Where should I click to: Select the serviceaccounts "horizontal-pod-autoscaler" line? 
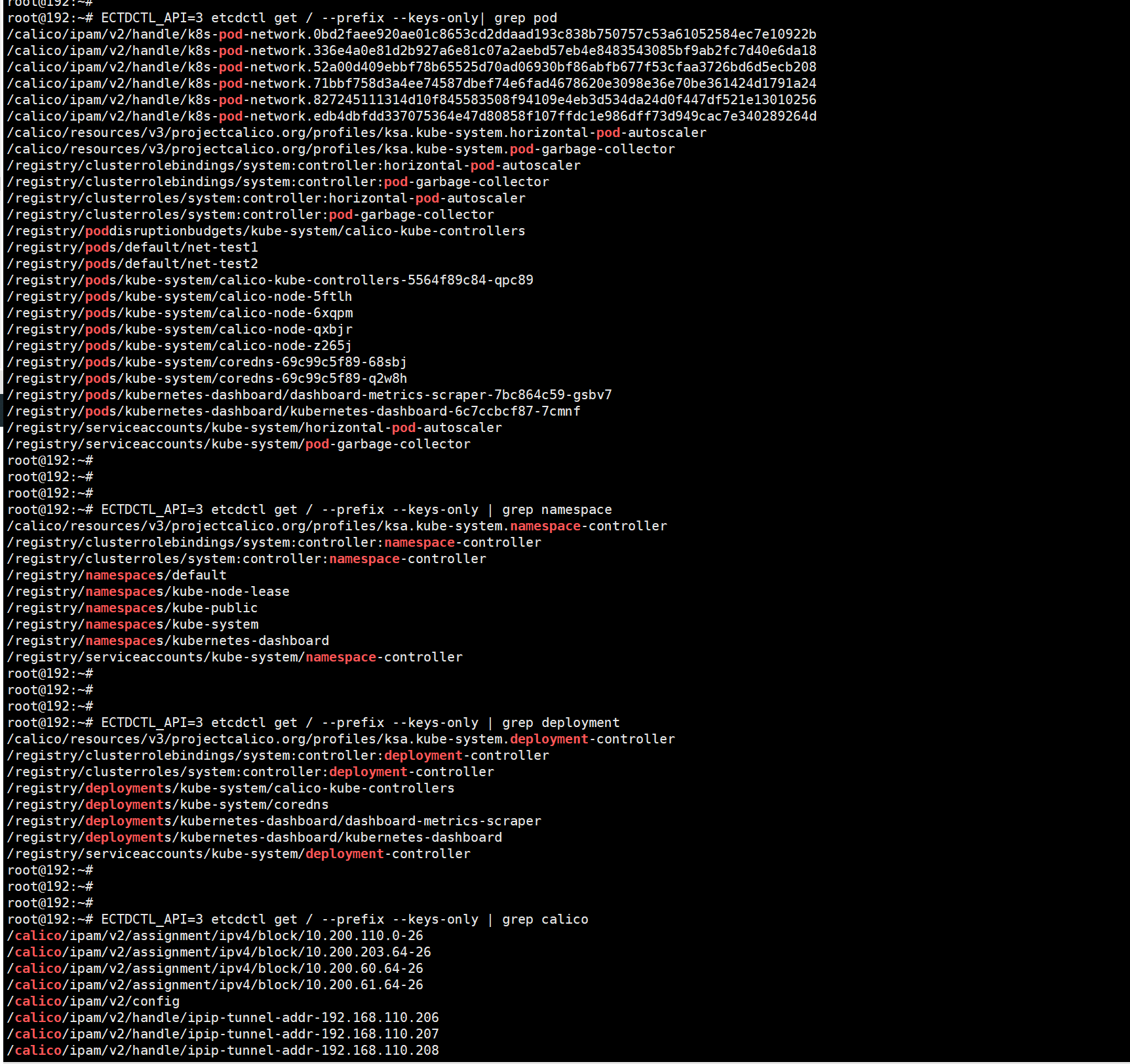[254, 427]
